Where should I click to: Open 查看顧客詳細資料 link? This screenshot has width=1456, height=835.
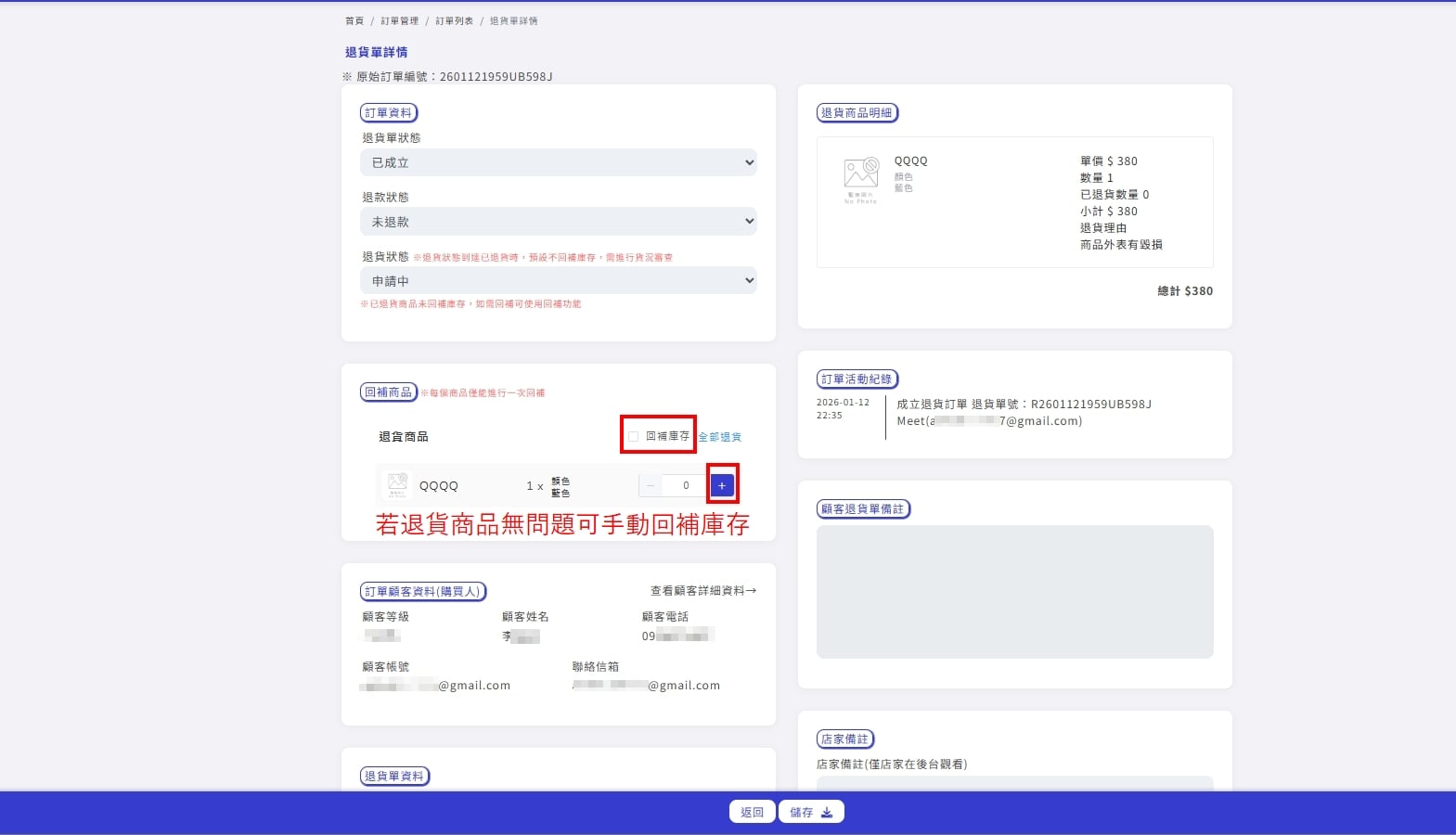(703, 591)
